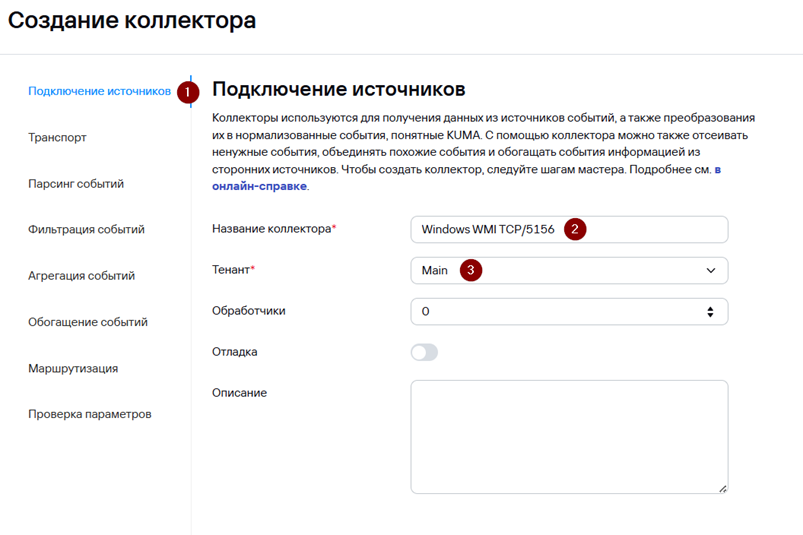The height and width of the screenshot is (535, 803).
Task: Expand the Тенант dropdown chevron
Action: point(711,270)
